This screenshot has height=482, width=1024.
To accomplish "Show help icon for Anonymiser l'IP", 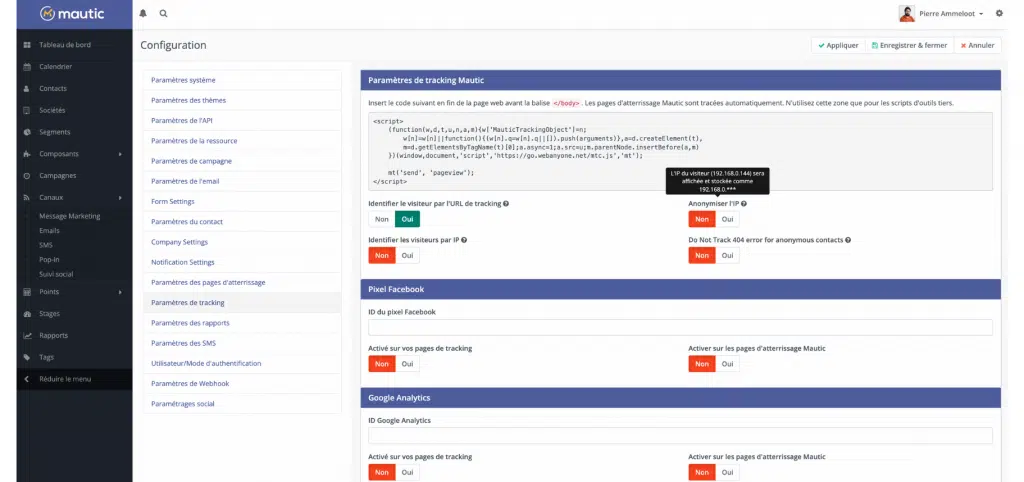I will (744, 204).
